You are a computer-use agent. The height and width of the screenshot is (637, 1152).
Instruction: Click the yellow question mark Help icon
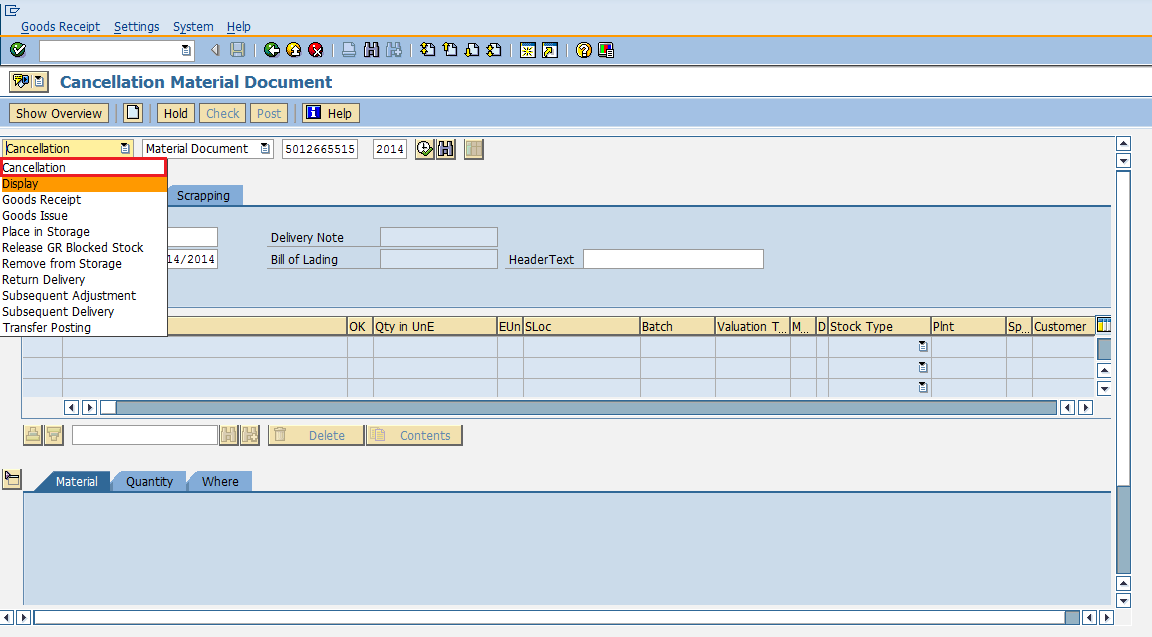[x=583, y=50]
